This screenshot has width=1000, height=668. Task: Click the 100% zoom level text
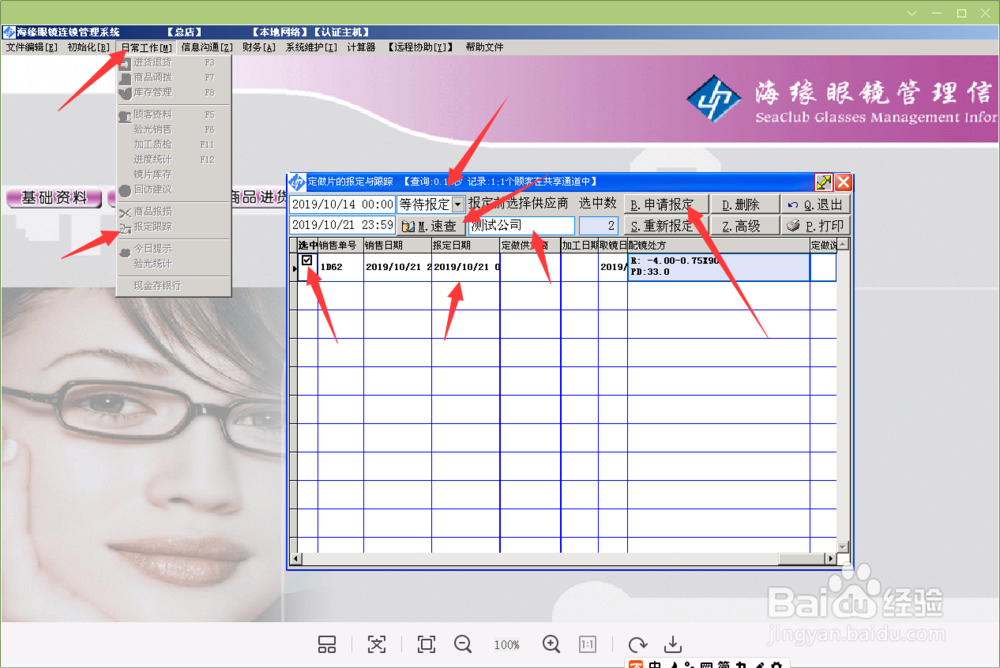pos(507,645)
